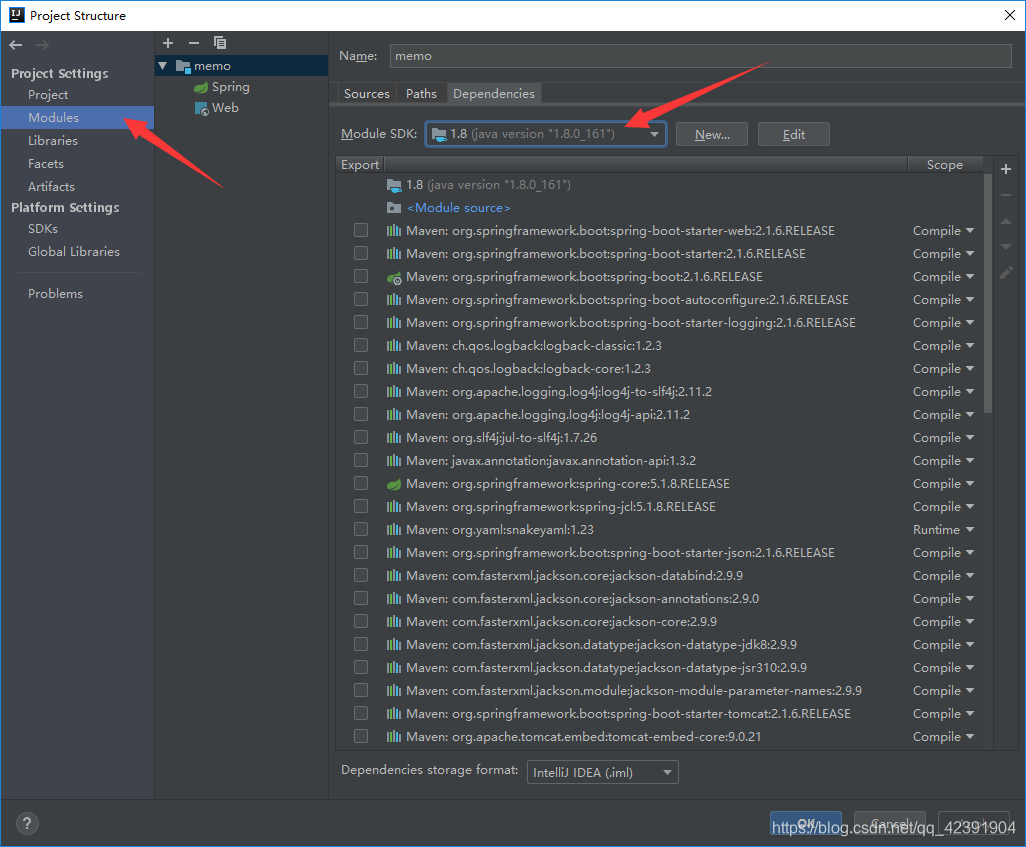Toggle export for jackson-core:2.9.9
The image size is (1026, 847).
click(361, 621)
